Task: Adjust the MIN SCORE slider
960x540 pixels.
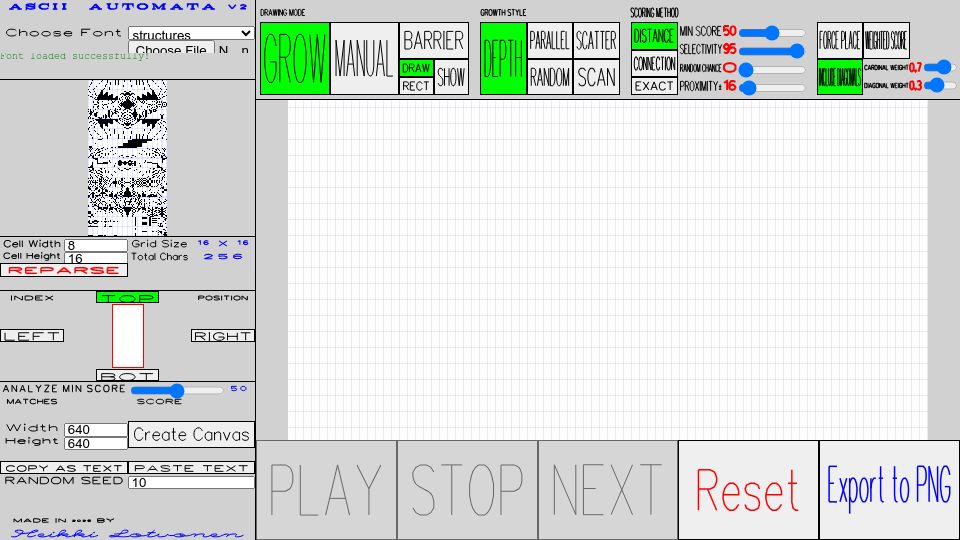Action: point(773,32)
